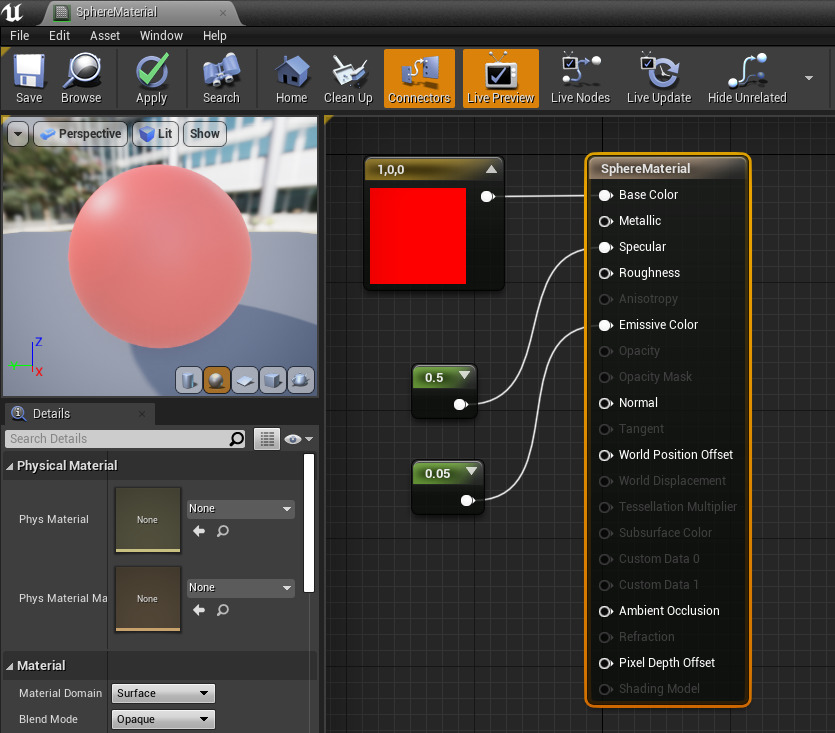Click the Home toolbar icon
The height and width of the screenshot is (733, 835).
[x=291, y=78]
